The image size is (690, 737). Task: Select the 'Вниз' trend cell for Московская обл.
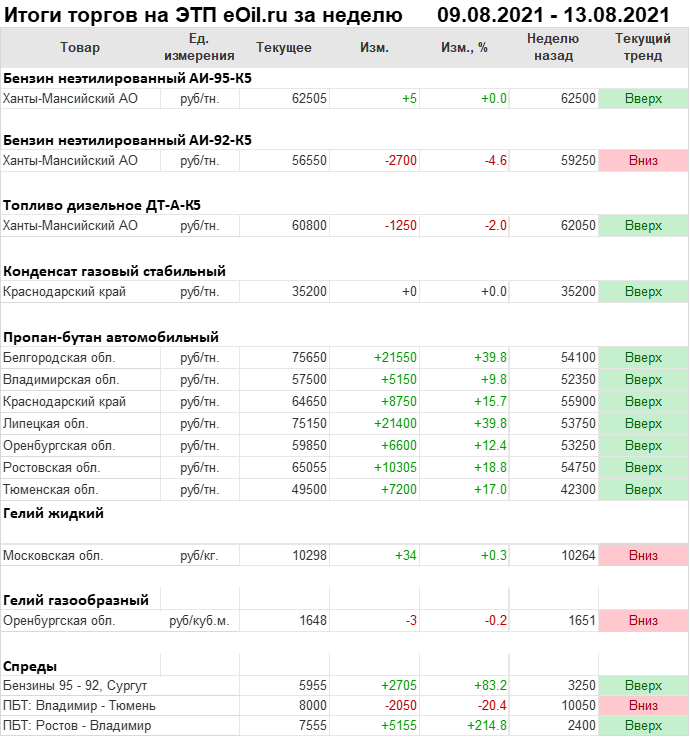(643, 555)
